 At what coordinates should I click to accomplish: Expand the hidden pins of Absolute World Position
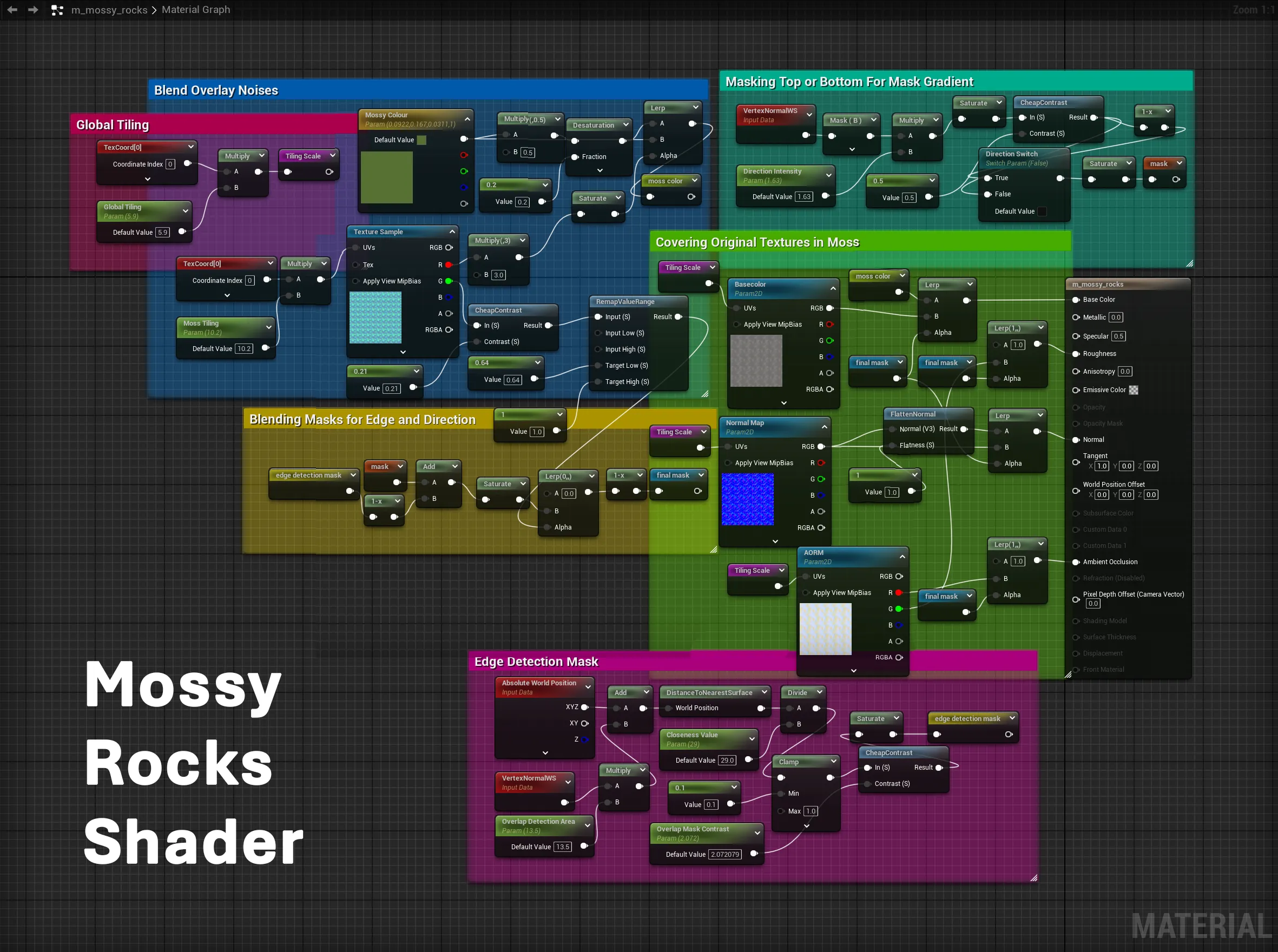(x=545, y=753)
